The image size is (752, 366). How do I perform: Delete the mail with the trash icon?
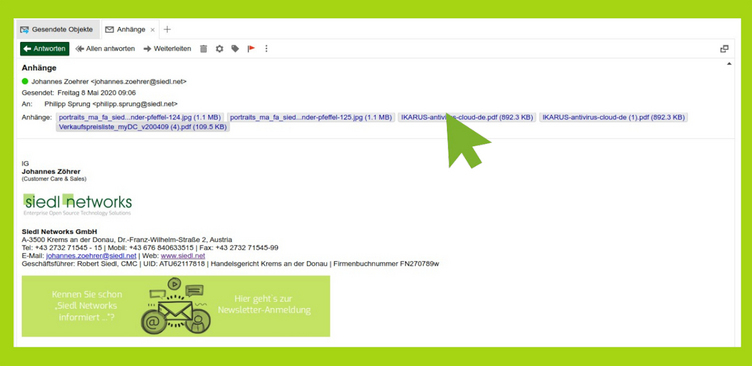click(x=203, y=48)
